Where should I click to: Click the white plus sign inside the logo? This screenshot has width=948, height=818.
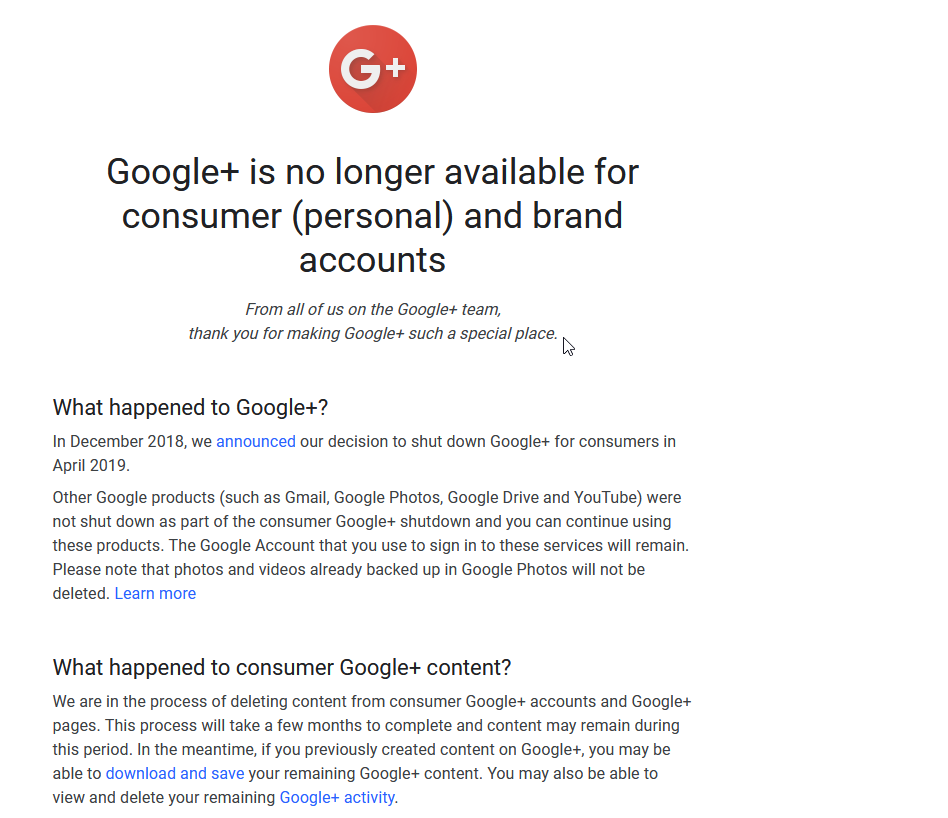[x=395, y=68]
